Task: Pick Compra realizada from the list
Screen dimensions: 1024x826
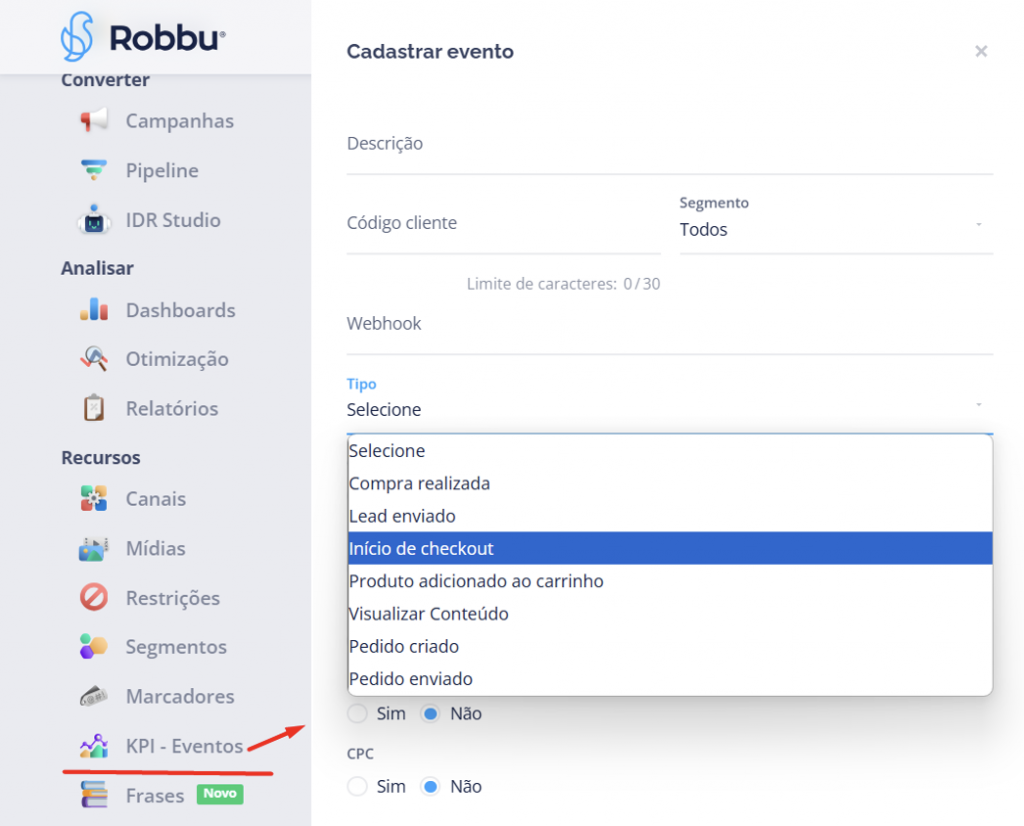Action: 668,483
